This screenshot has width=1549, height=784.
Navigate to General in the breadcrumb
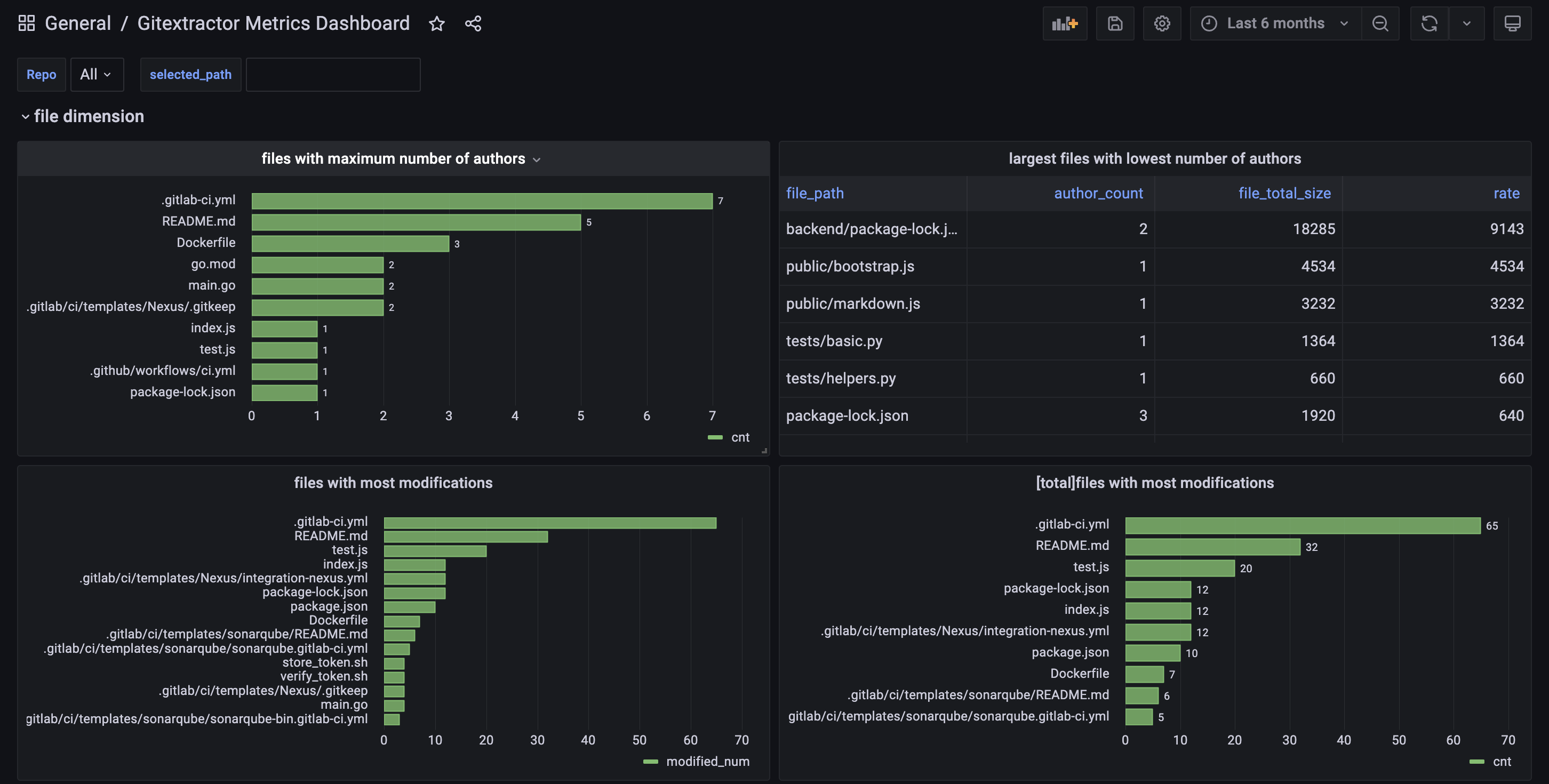tap(77, 23)
